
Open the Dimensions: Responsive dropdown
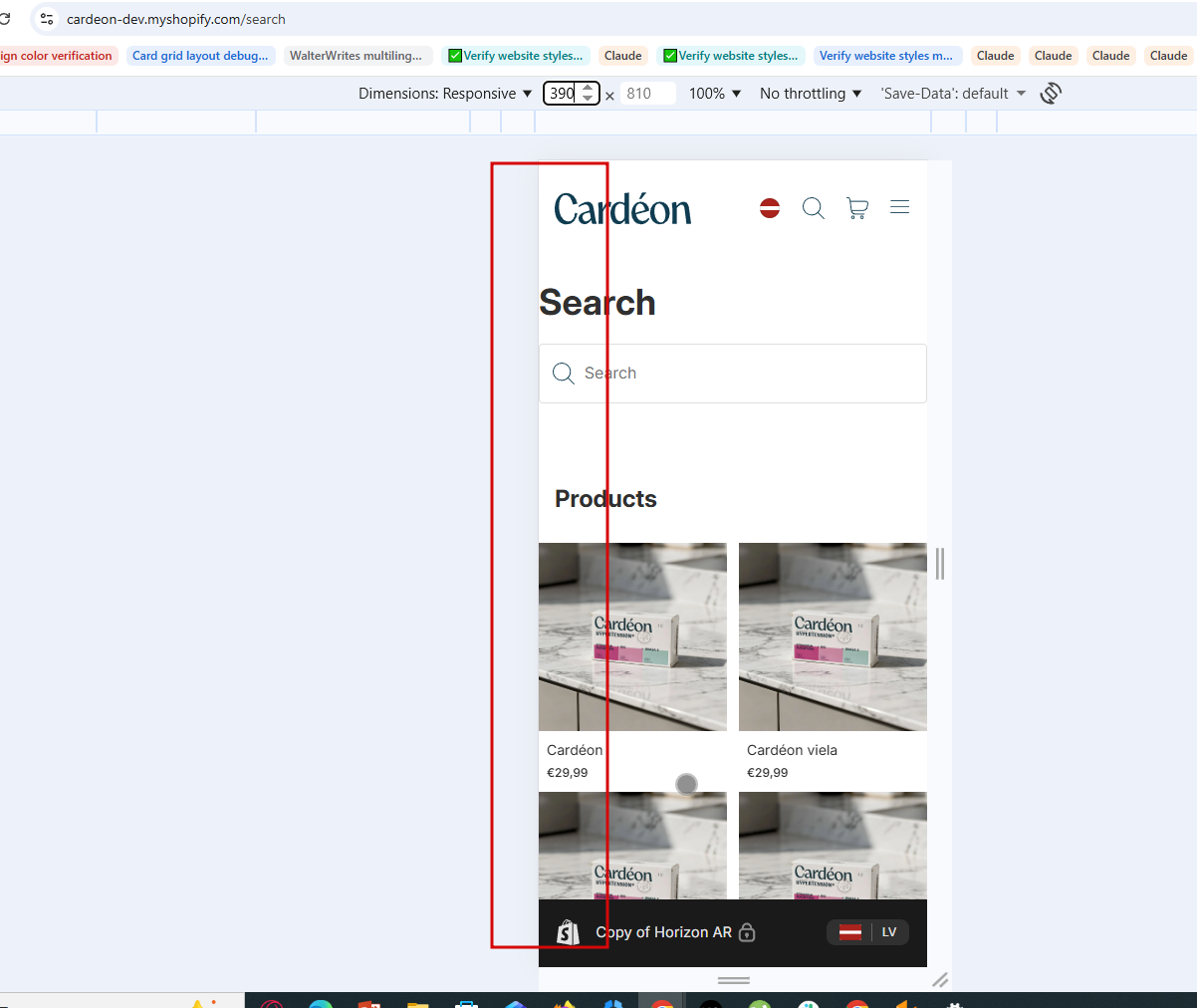click(x=445, y=94)
